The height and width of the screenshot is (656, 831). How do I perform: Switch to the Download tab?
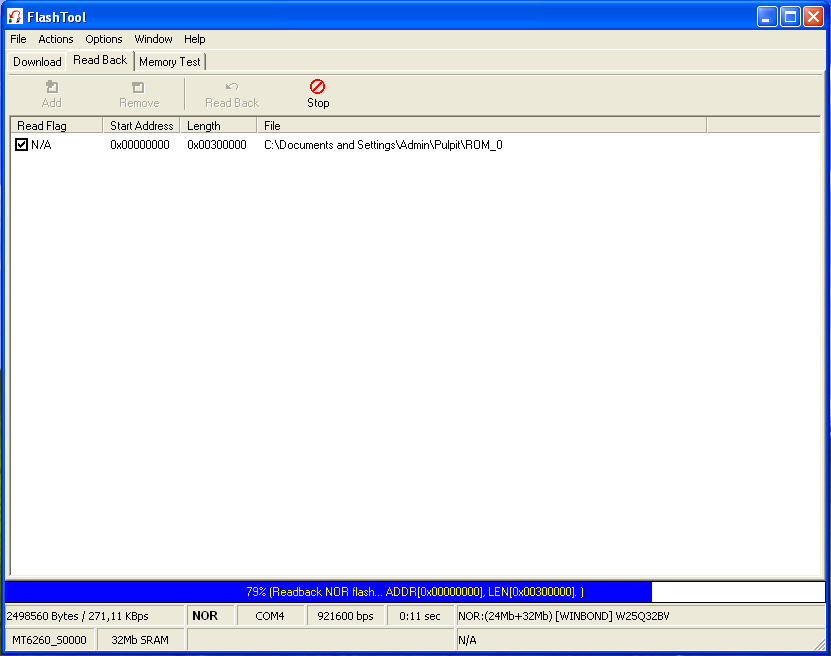37,62
